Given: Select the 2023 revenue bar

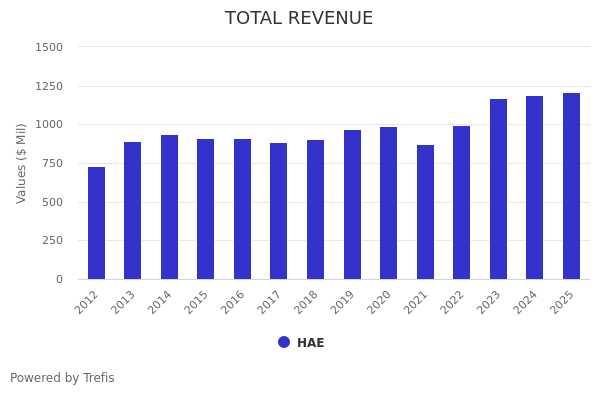Looking at the screenshot, I should point(498,189).
